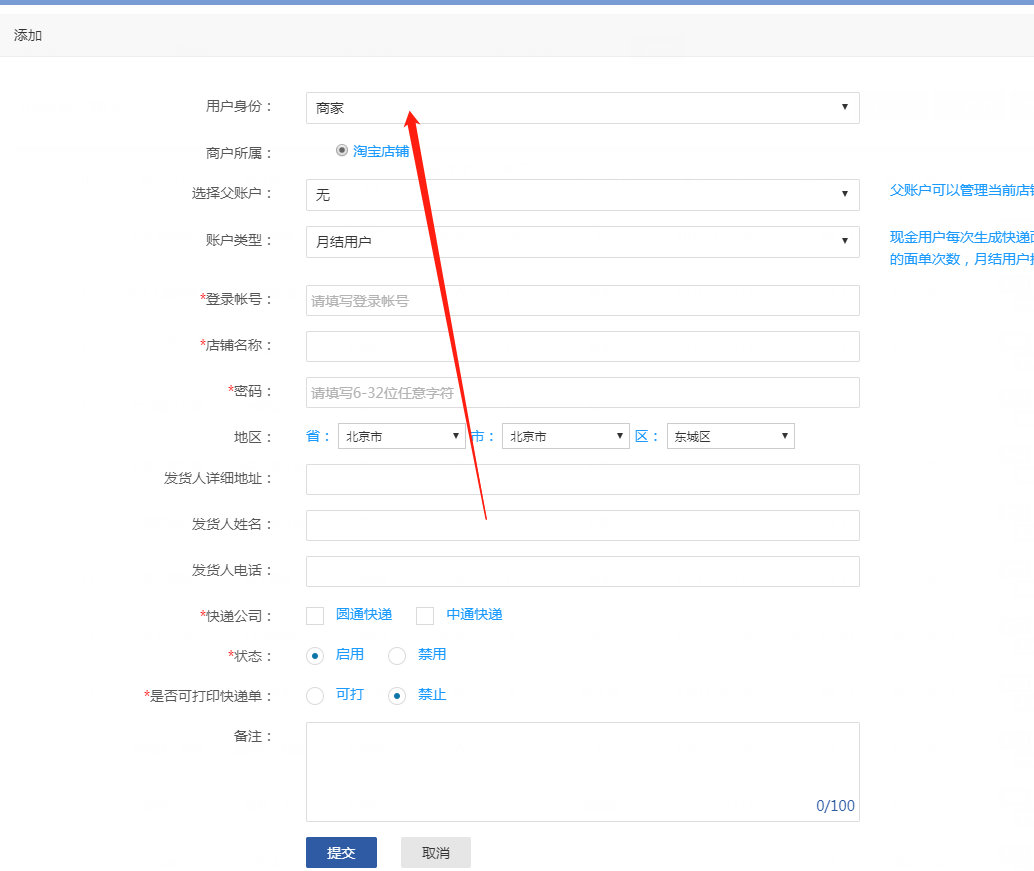The image size is (1034, 871).
Task: Check the 中通快递 checkbox
Action: pyautogui.click(x=425, y=615)
